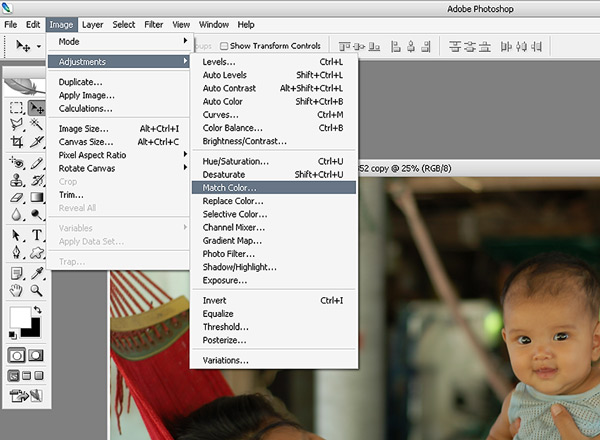Image resolution: width=600 pixels, height=440 pixels.
Task: Open the Window menu
Action: [x=214, y=24]
